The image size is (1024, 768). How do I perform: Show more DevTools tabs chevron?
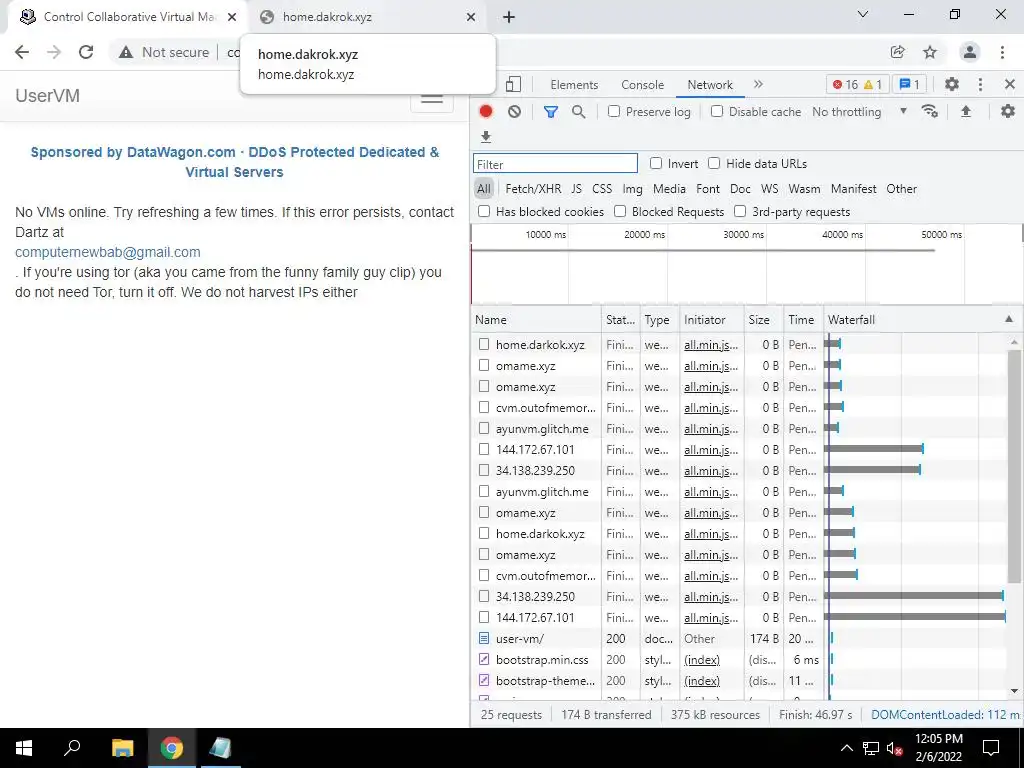click(x=758, y=84)
